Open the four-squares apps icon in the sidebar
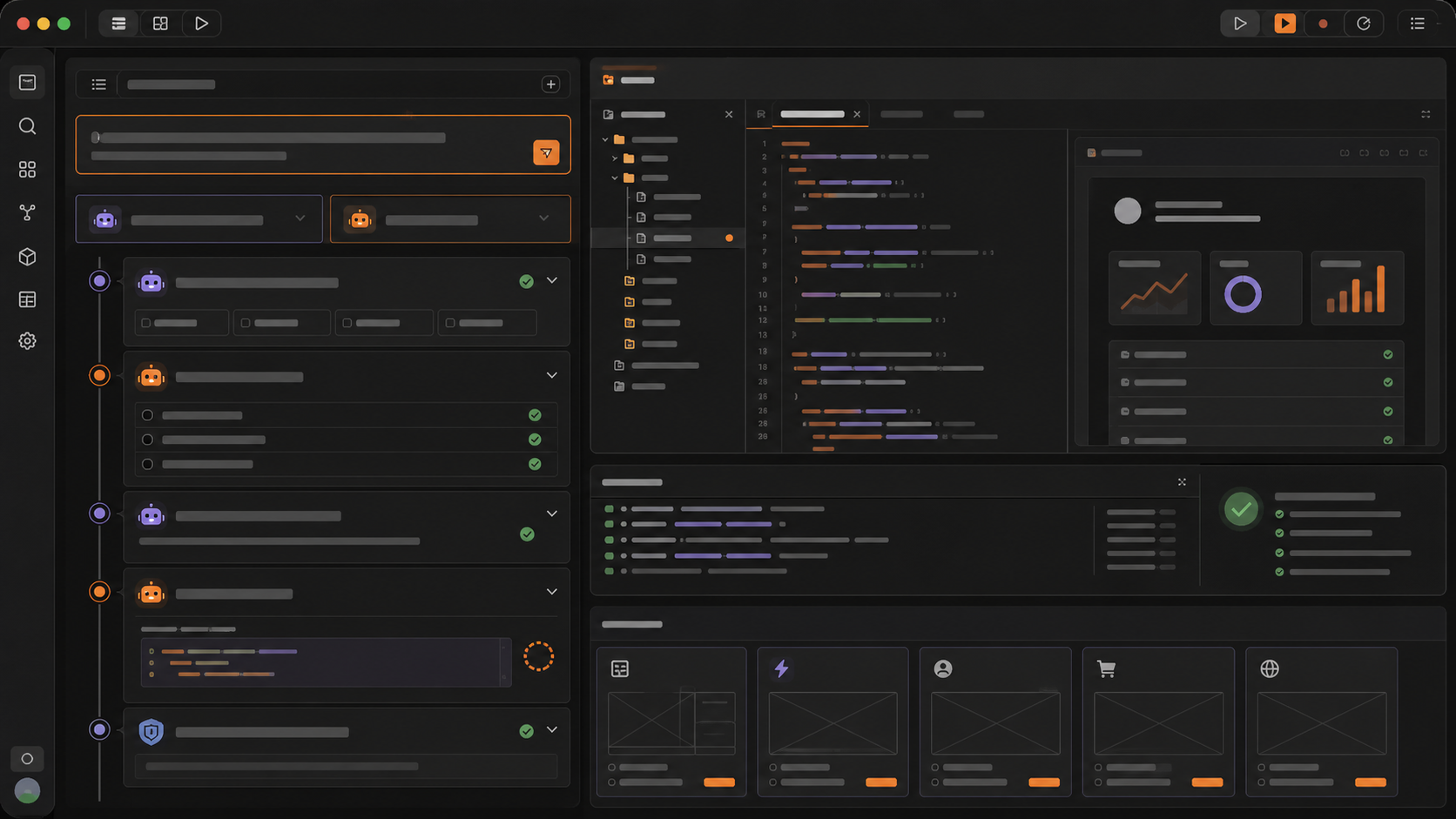The height and width of the screenshot is (819, 1456). (x=27, y=169)
